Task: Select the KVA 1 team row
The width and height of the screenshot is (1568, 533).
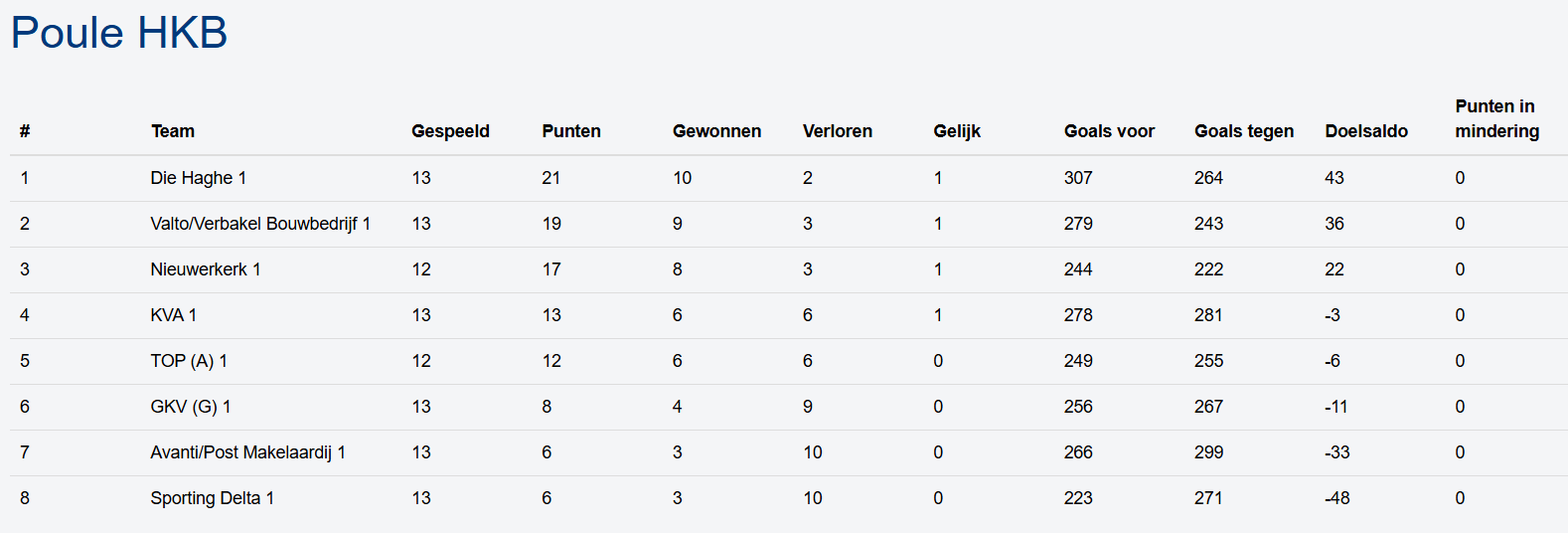Action: click(x=174, y=315)
